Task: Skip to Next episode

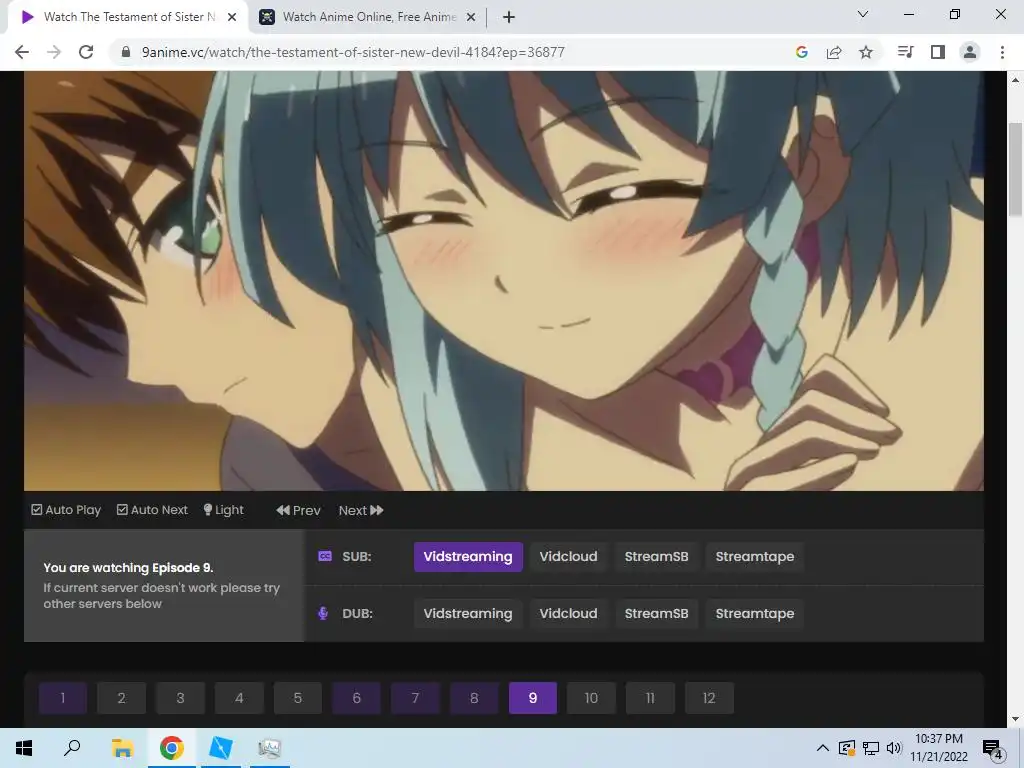Action: (361, 510)
